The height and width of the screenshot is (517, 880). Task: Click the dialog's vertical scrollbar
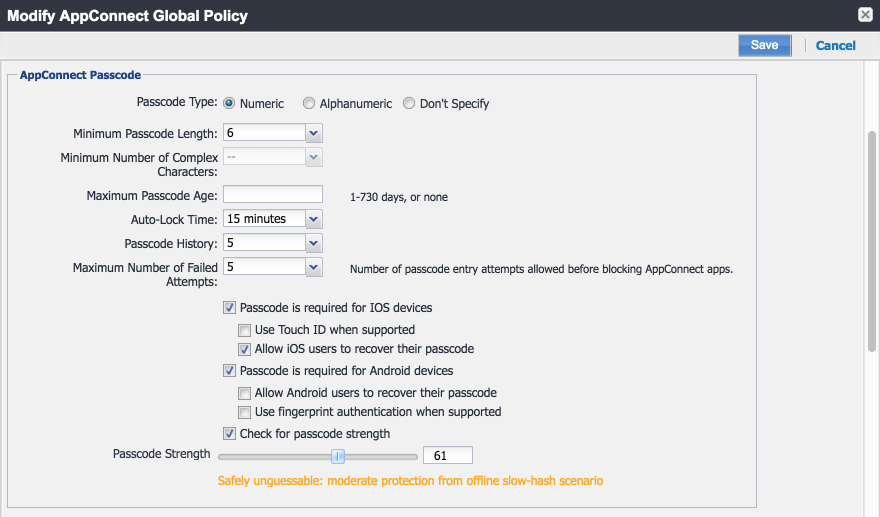click(872, 241)
